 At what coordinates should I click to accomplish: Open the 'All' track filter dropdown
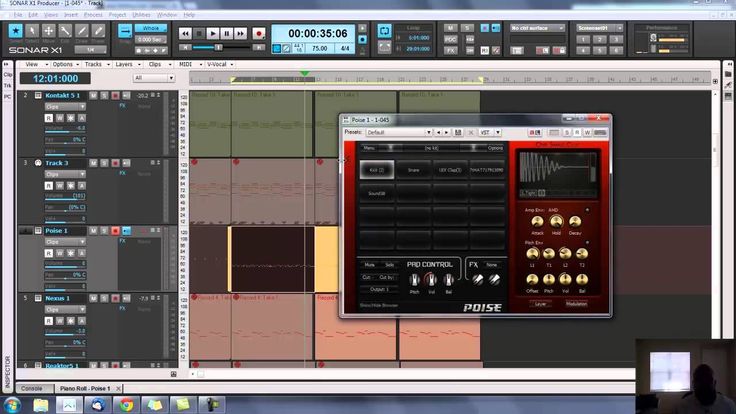point(154,78)
